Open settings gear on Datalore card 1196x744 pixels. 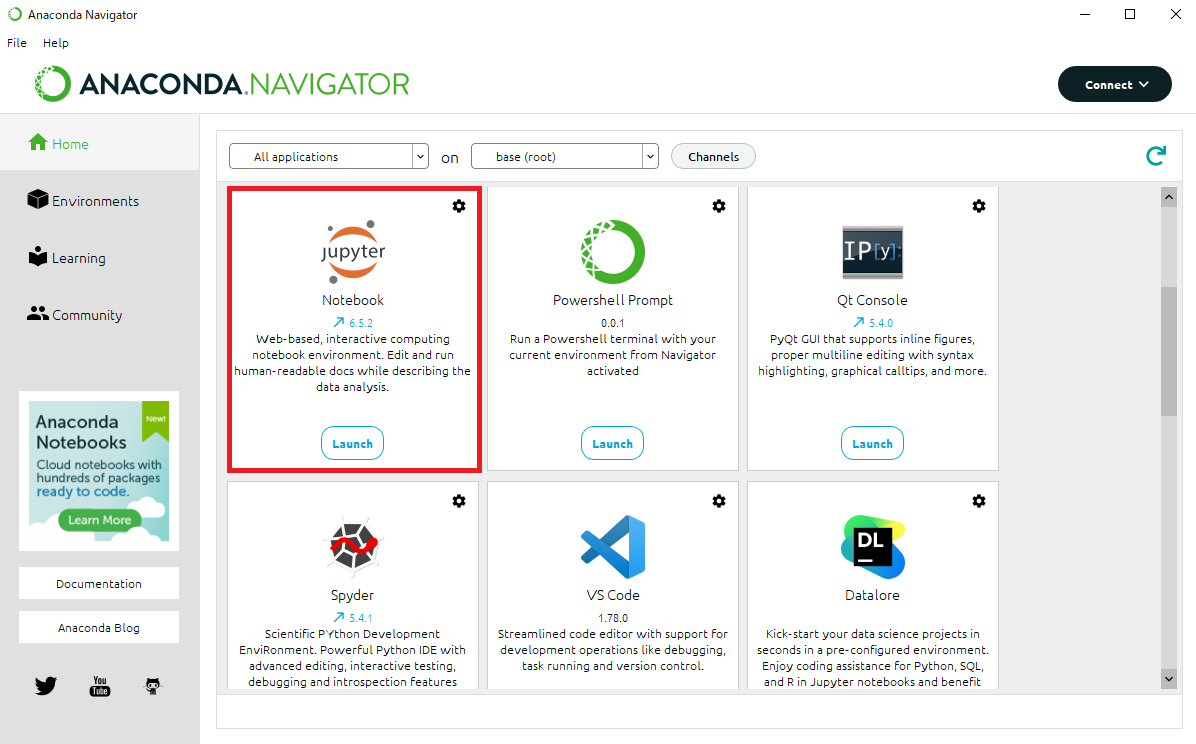[979, 501]
